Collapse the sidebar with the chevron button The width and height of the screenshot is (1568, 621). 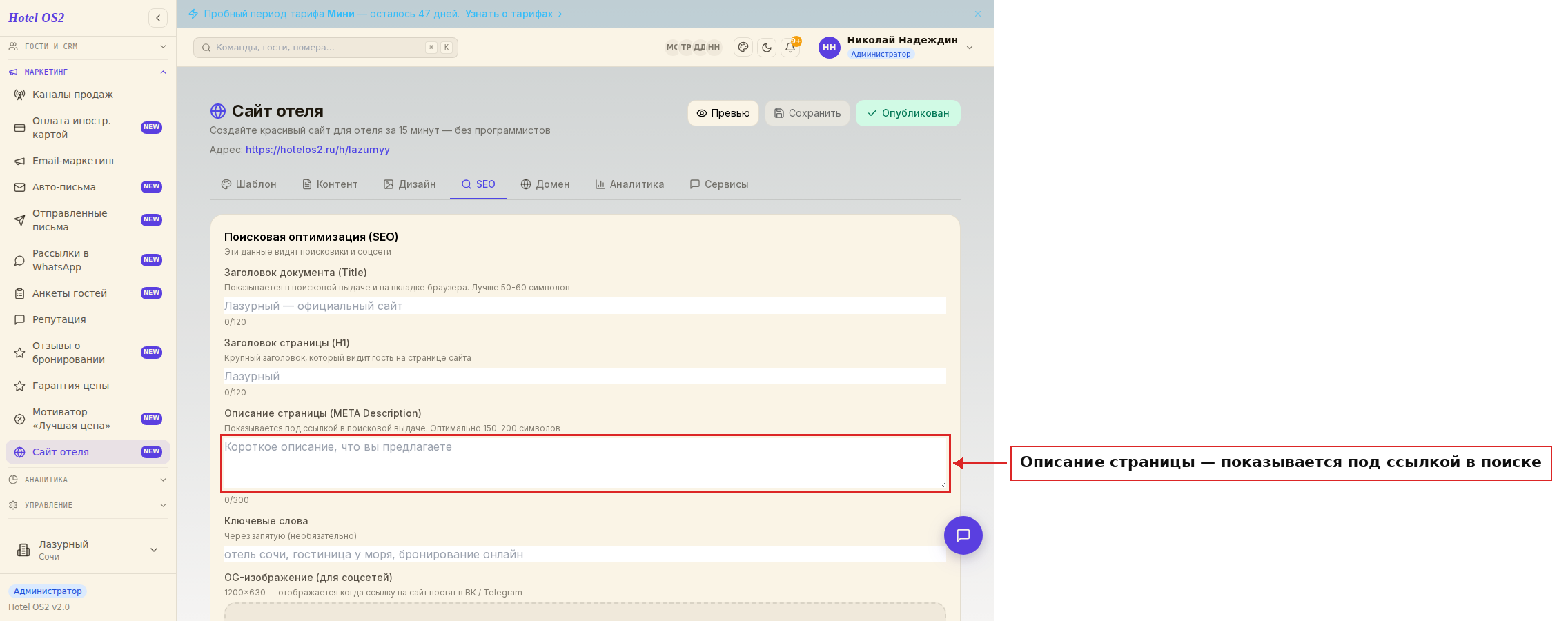158,18
